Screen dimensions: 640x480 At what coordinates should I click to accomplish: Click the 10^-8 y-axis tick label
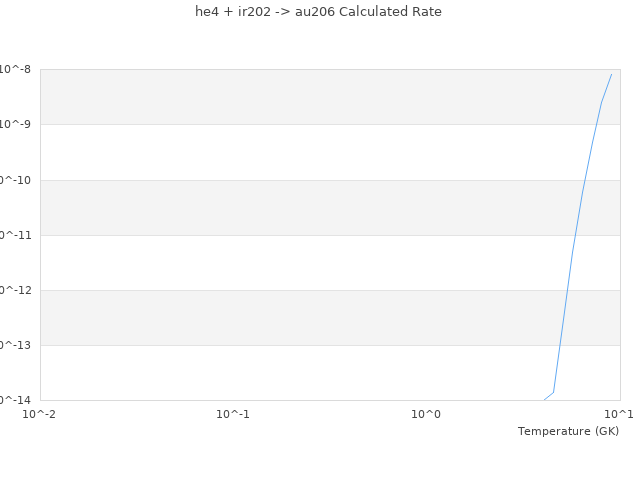[x=16, y=69]
